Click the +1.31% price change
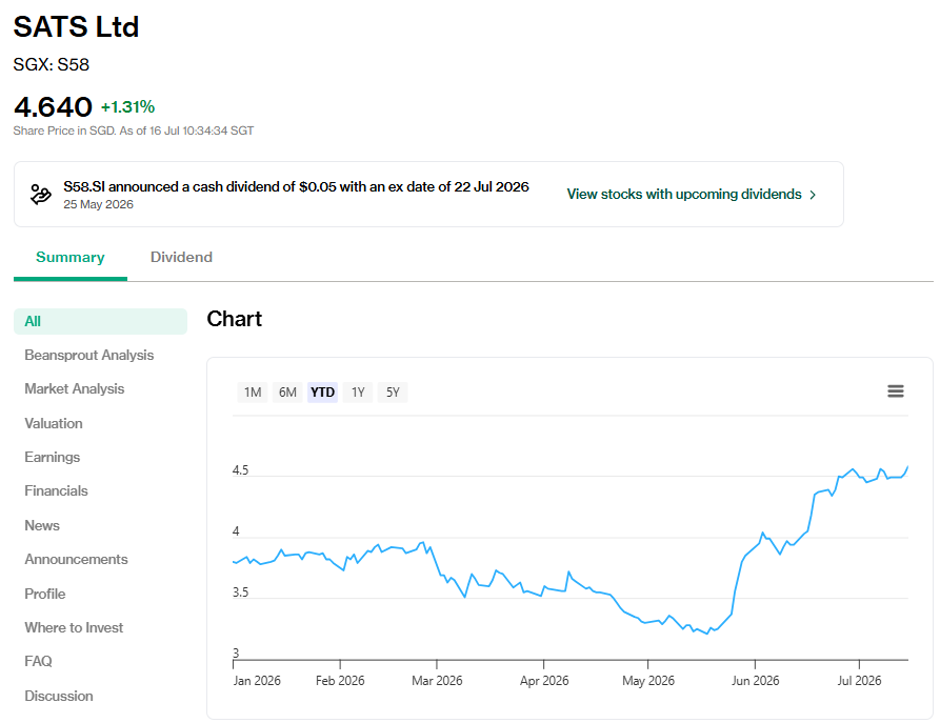Image resolution: width=940 pixels, height=723 pixels. [x=128, y=107]
